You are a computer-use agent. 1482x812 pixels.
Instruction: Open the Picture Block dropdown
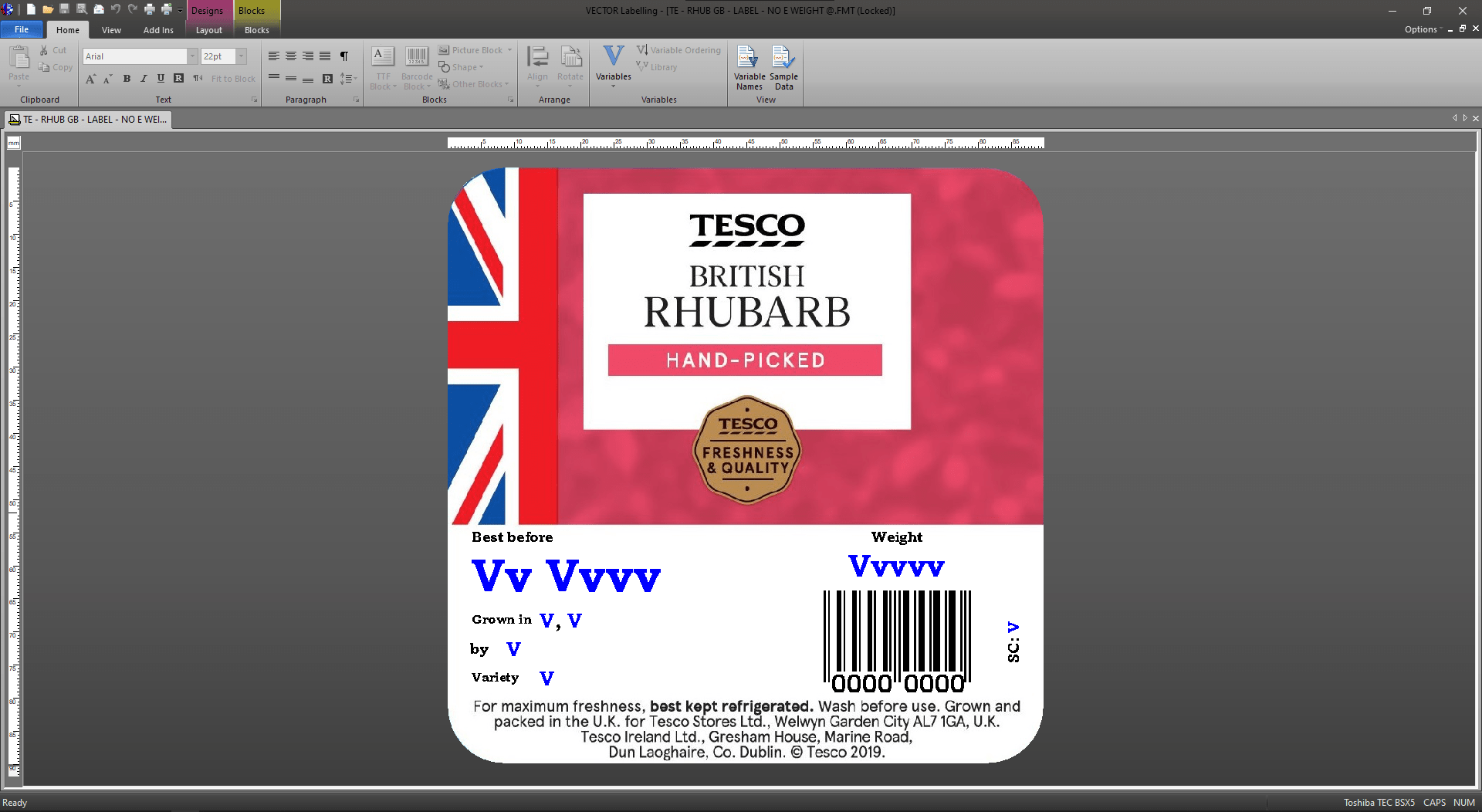(475, 50)
